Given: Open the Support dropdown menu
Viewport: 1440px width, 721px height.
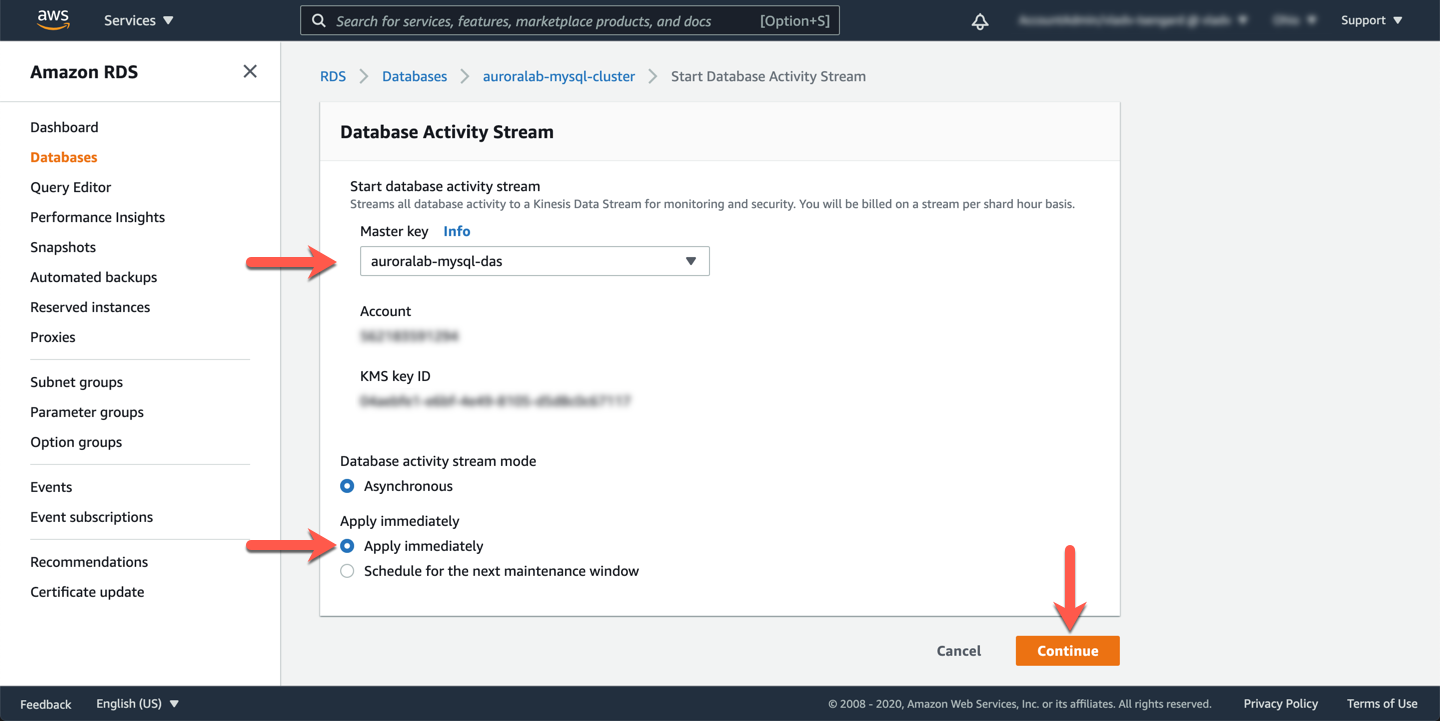Looking at the screenshot, I should tap(1371, 20).
